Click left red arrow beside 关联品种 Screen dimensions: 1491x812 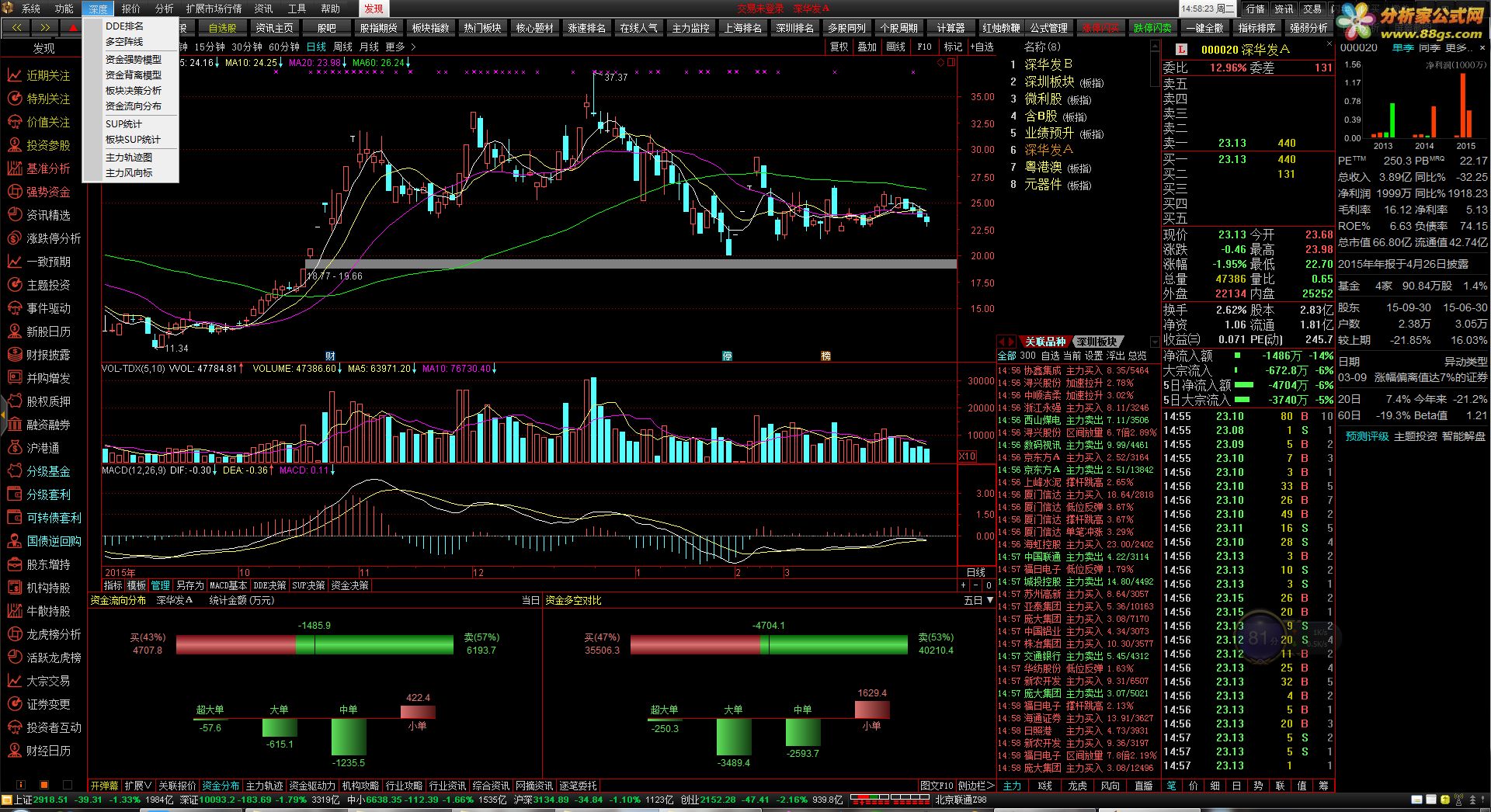point(1003,342)
